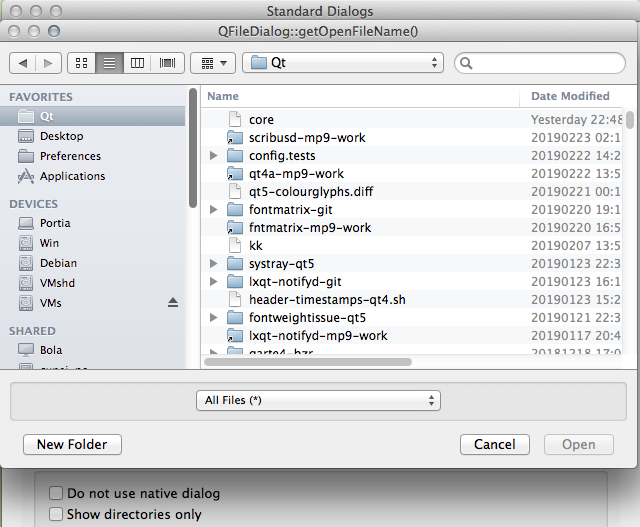Enable Do not use native dialog

[57, 493]
